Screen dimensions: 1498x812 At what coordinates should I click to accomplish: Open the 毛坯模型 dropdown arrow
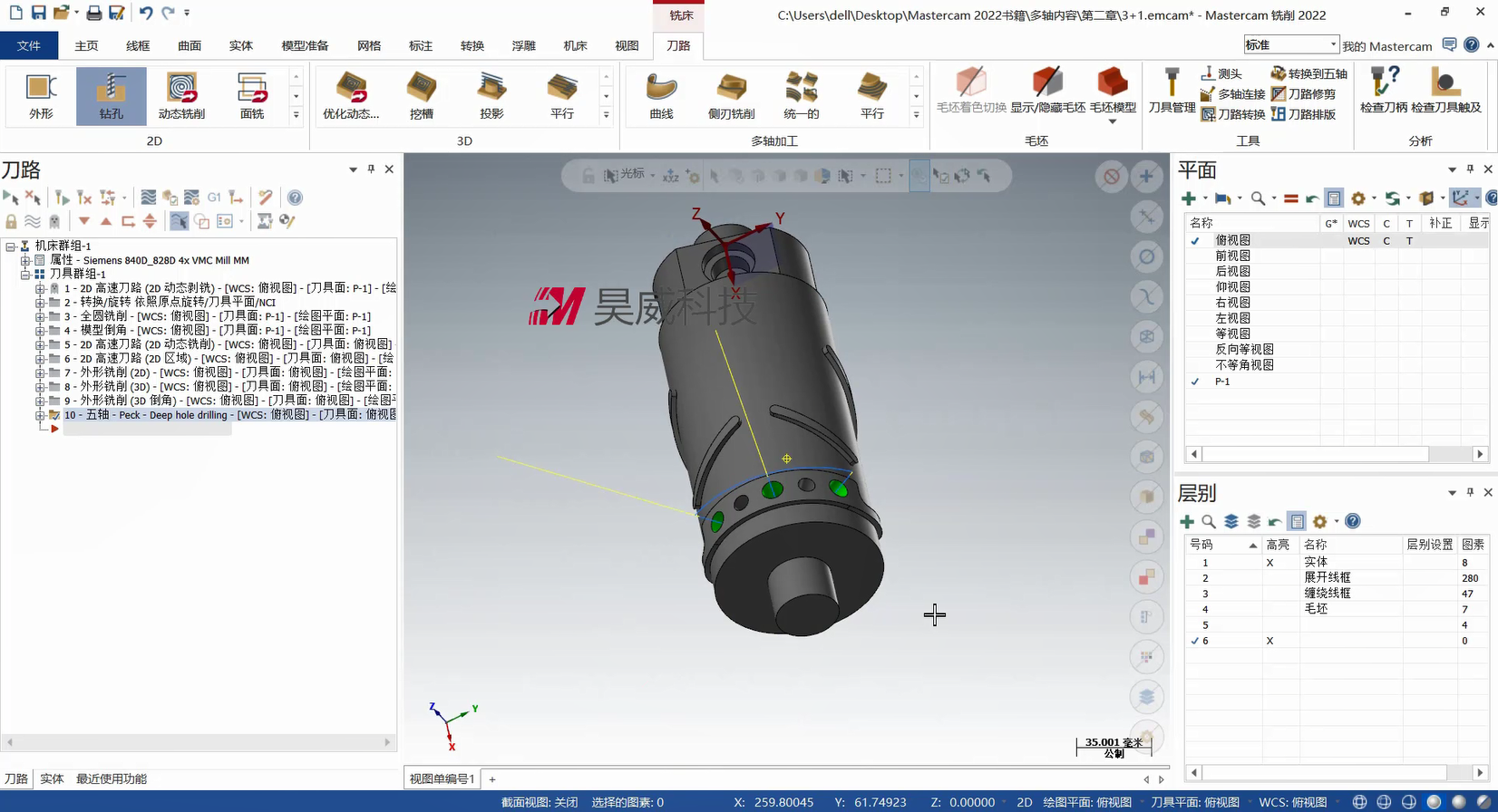tap(1113, 121)
